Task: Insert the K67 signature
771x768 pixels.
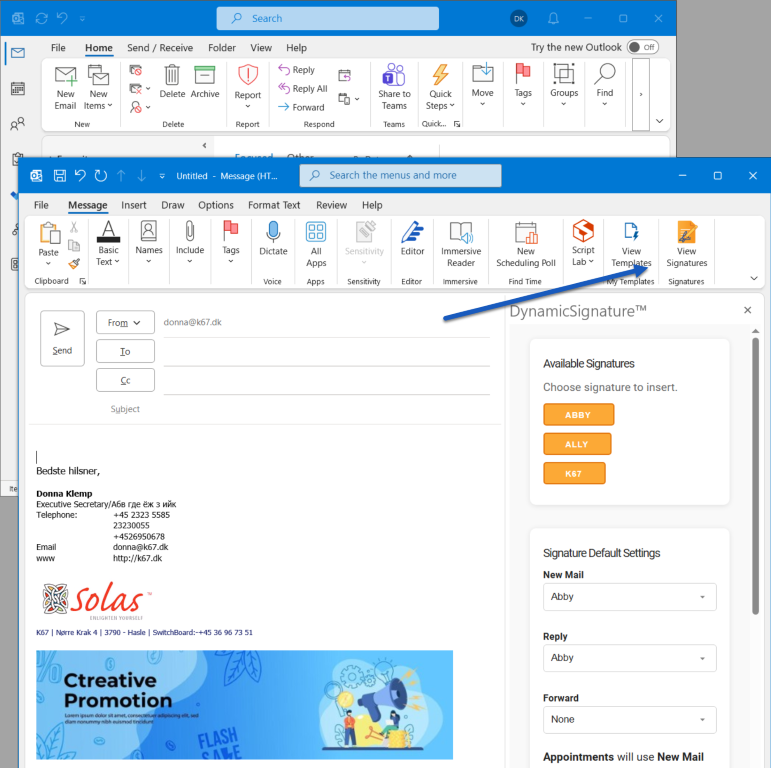Action: [x=574, y=473]
